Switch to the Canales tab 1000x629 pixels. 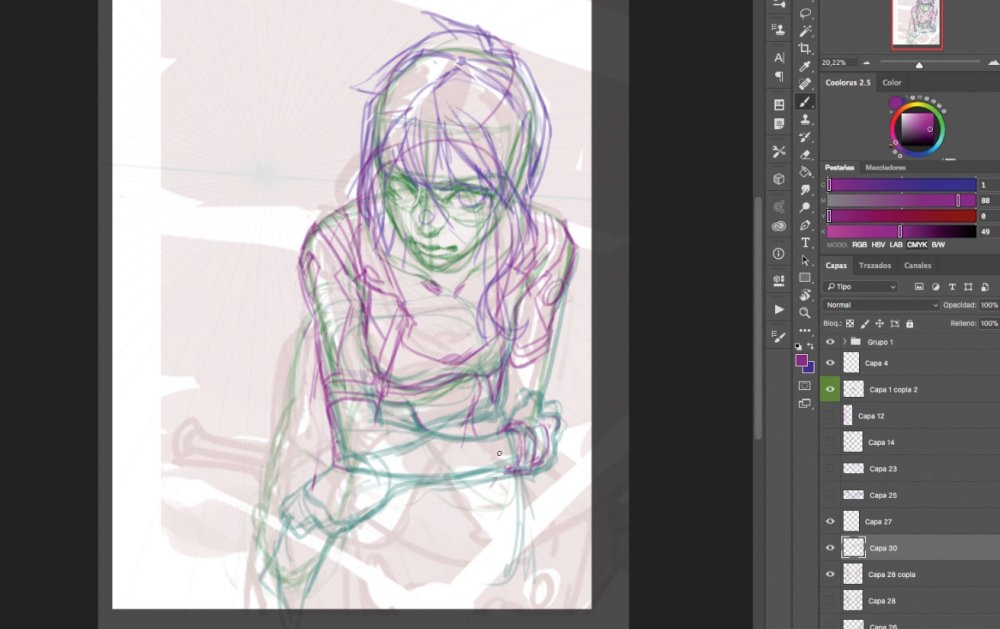(917, 265)
